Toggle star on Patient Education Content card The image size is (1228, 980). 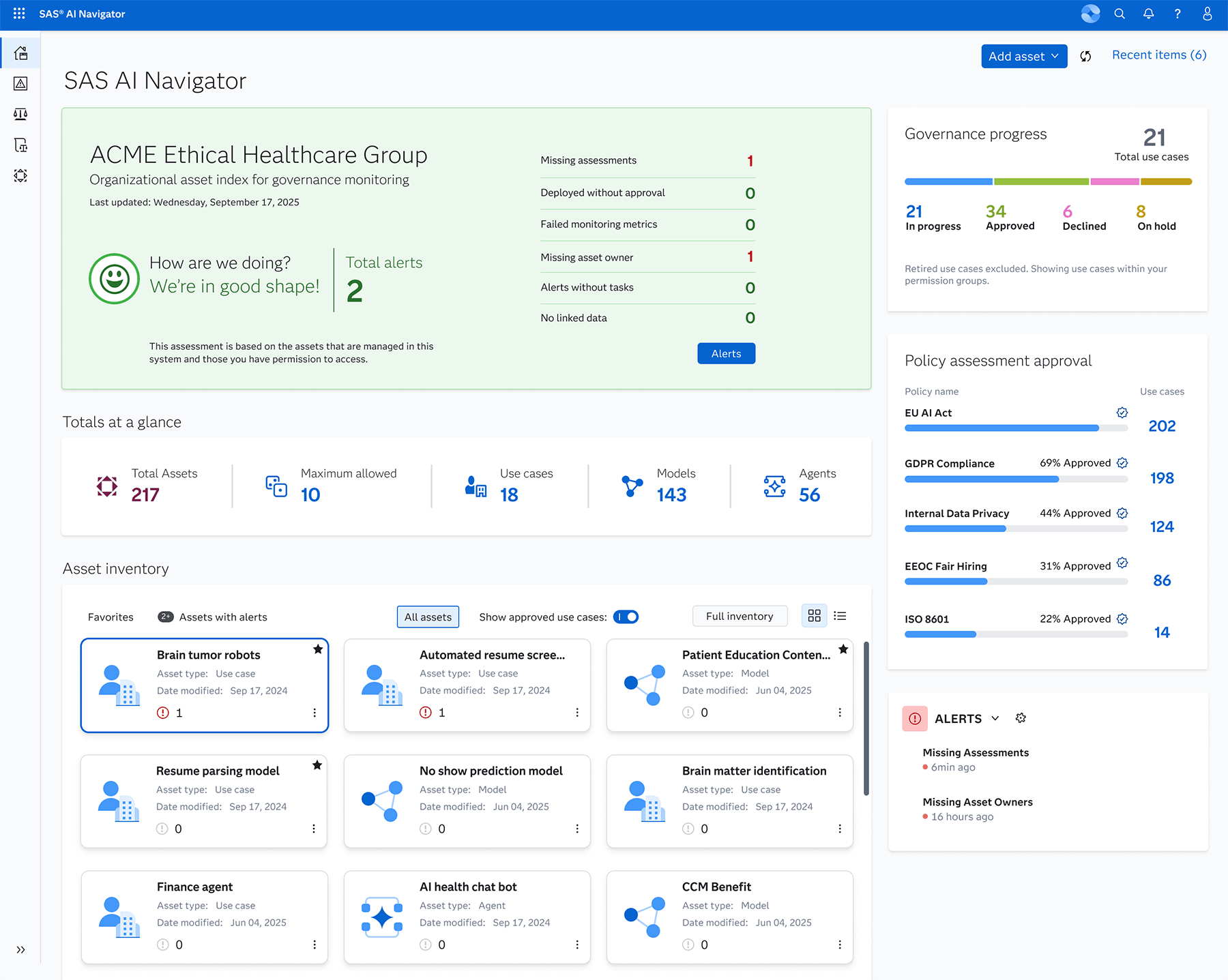point(843,649)
